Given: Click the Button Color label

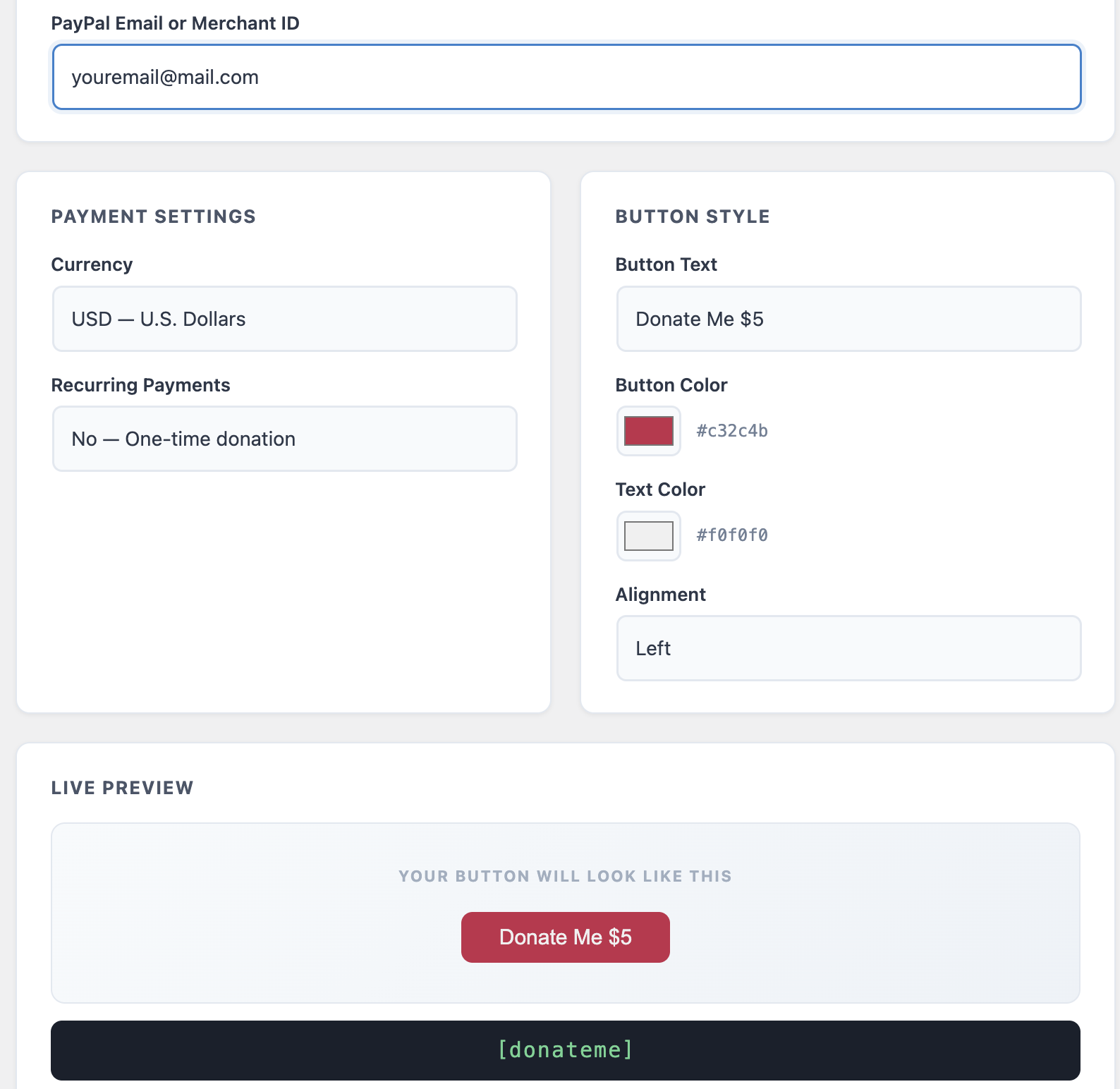Looking at the screenshot, I should point(671,385).
